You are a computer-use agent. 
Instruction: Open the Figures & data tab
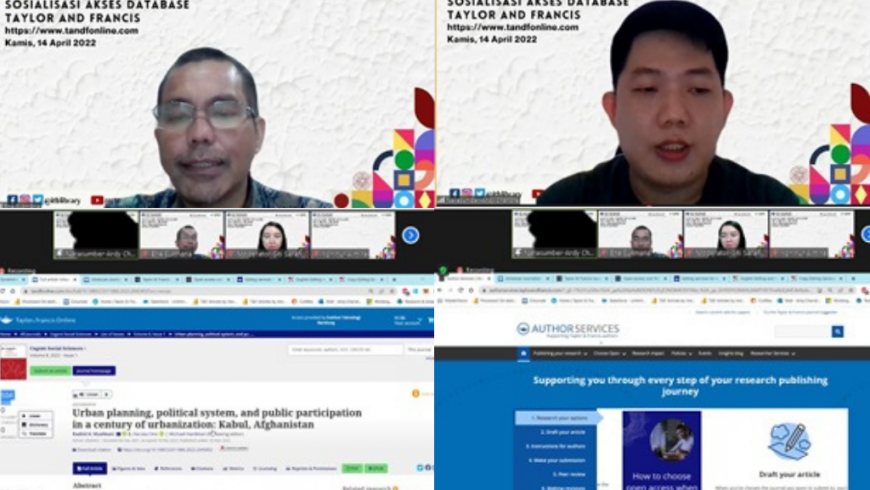(129, 468)
